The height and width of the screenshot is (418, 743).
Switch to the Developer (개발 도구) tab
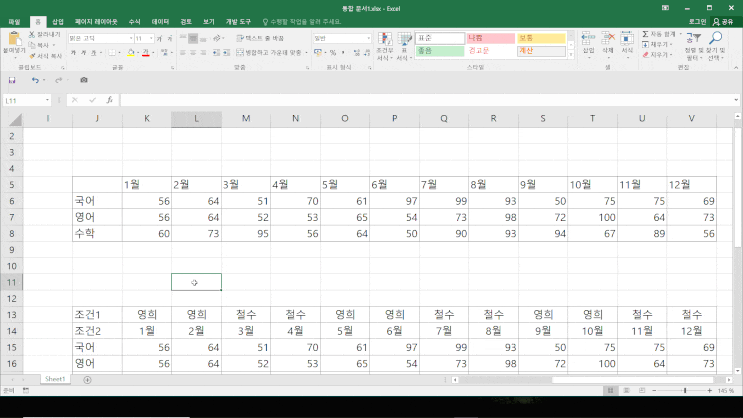tap(238, 22)
